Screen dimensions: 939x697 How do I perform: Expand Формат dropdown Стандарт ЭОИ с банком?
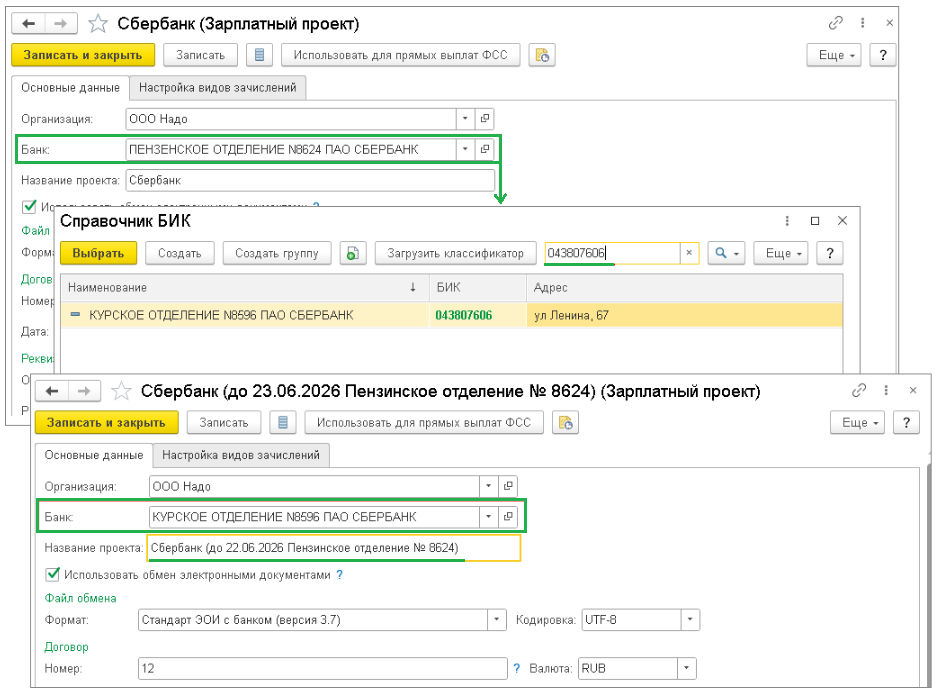tap(496, 620)
